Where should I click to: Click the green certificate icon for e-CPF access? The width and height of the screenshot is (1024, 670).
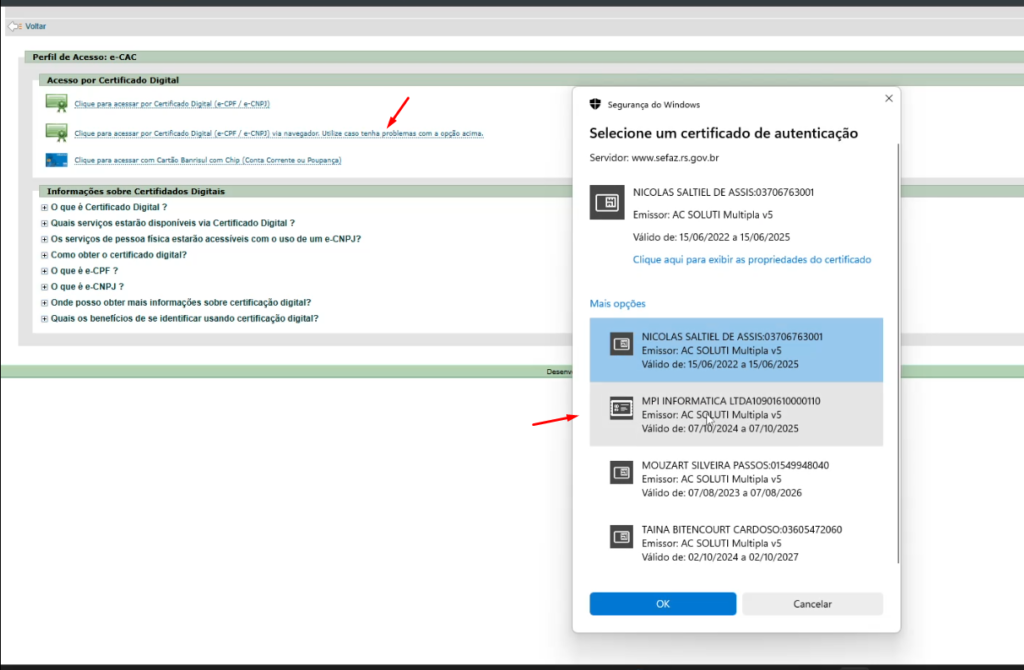tap(56, 103)
